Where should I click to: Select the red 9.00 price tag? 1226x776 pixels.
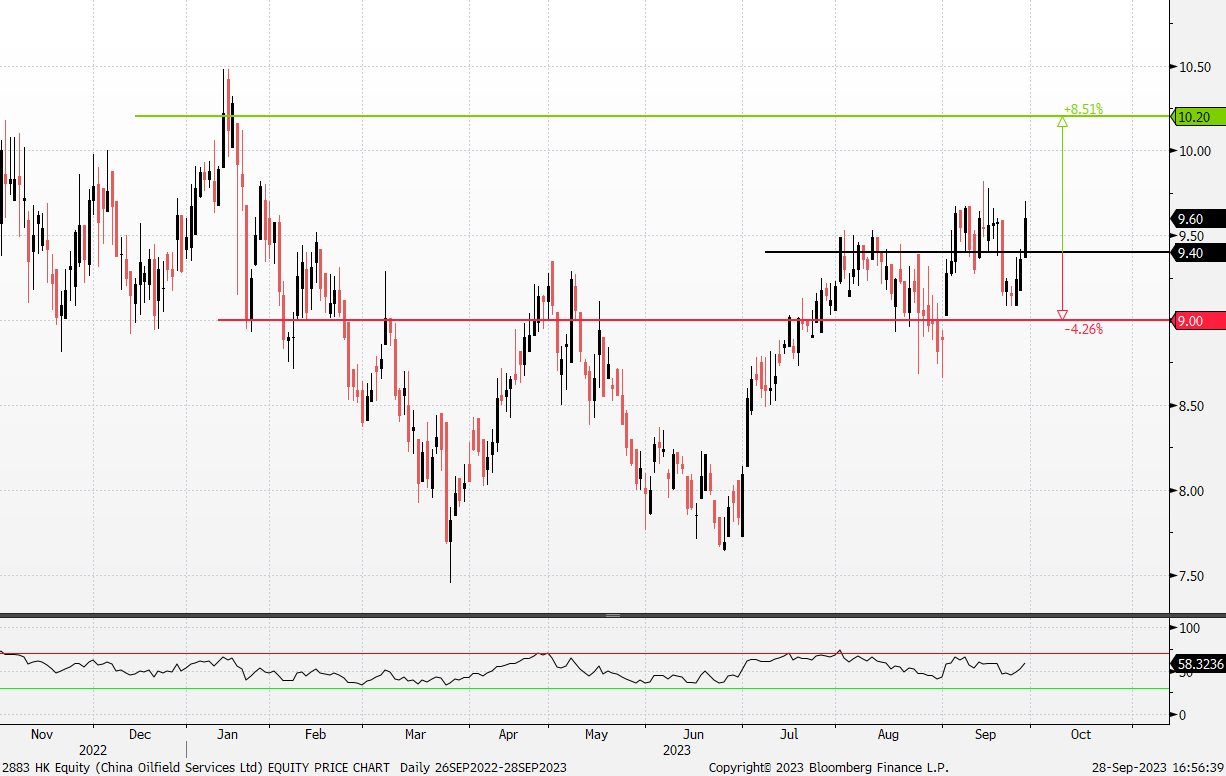point(1190,321)
